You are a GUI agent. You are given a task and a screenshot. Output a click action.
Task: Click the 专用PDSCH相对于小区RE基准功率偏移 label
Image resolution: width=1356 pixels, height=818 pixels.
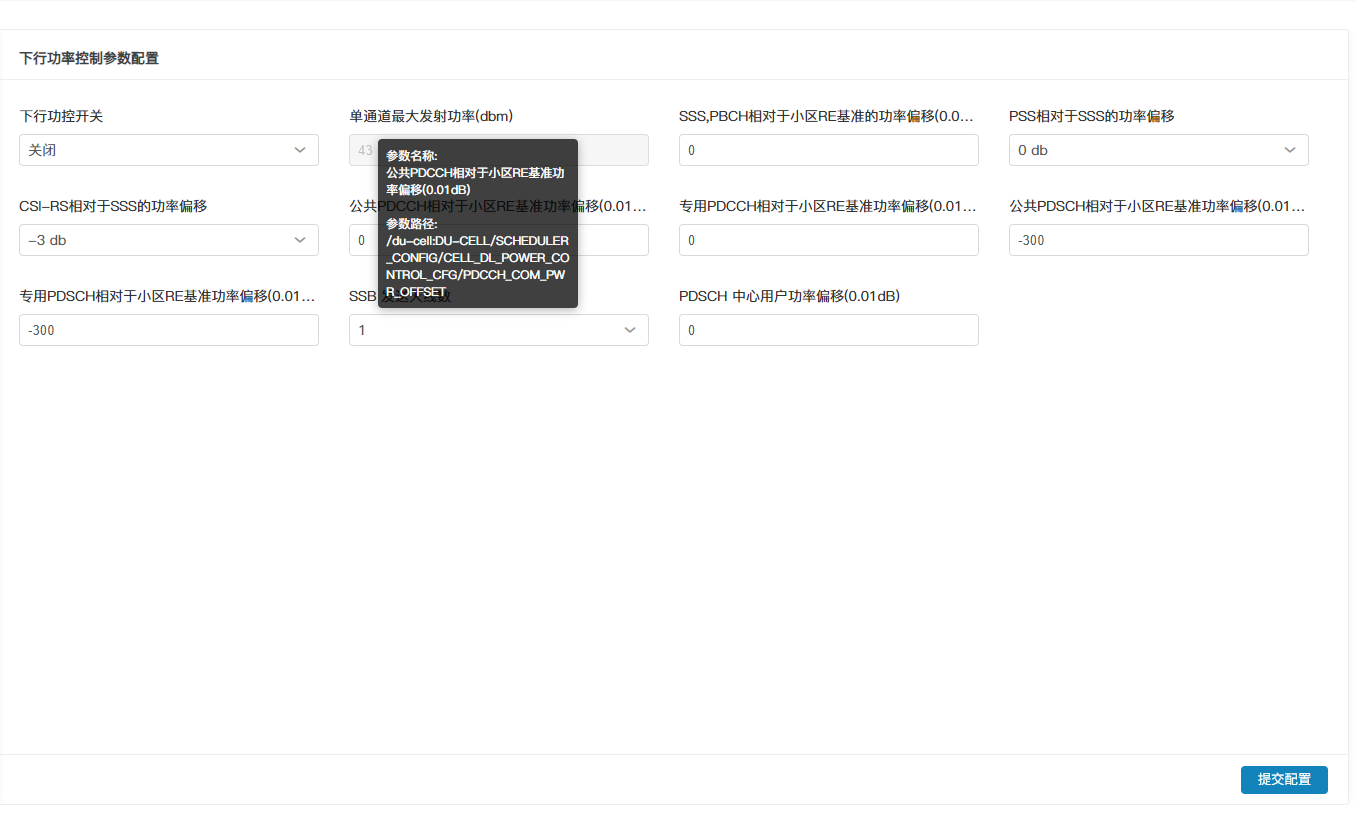(167, 296)
